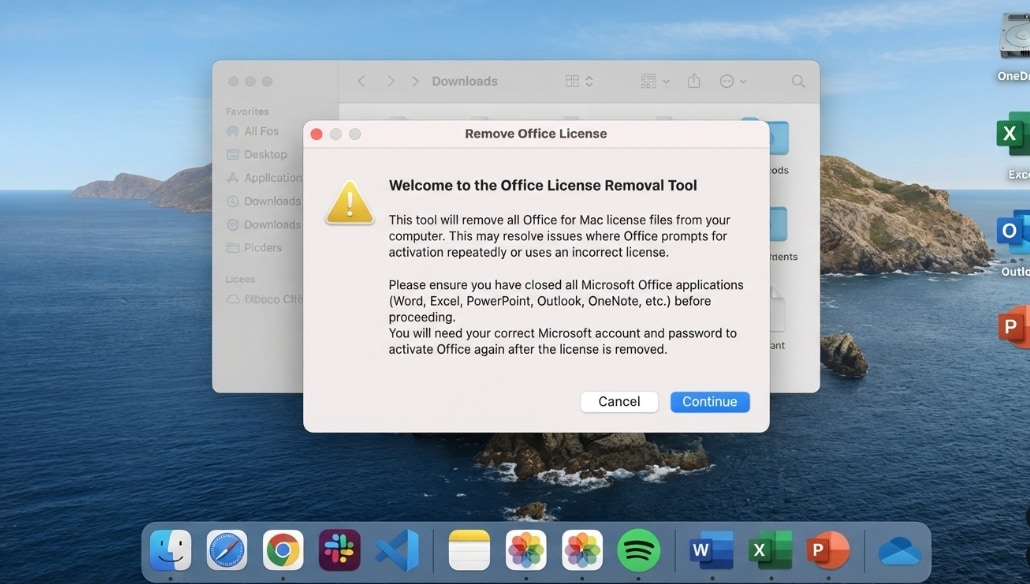Close the Remove Office License dialog
This screenshot has width=1030, height=584.
tap(317, 134)
